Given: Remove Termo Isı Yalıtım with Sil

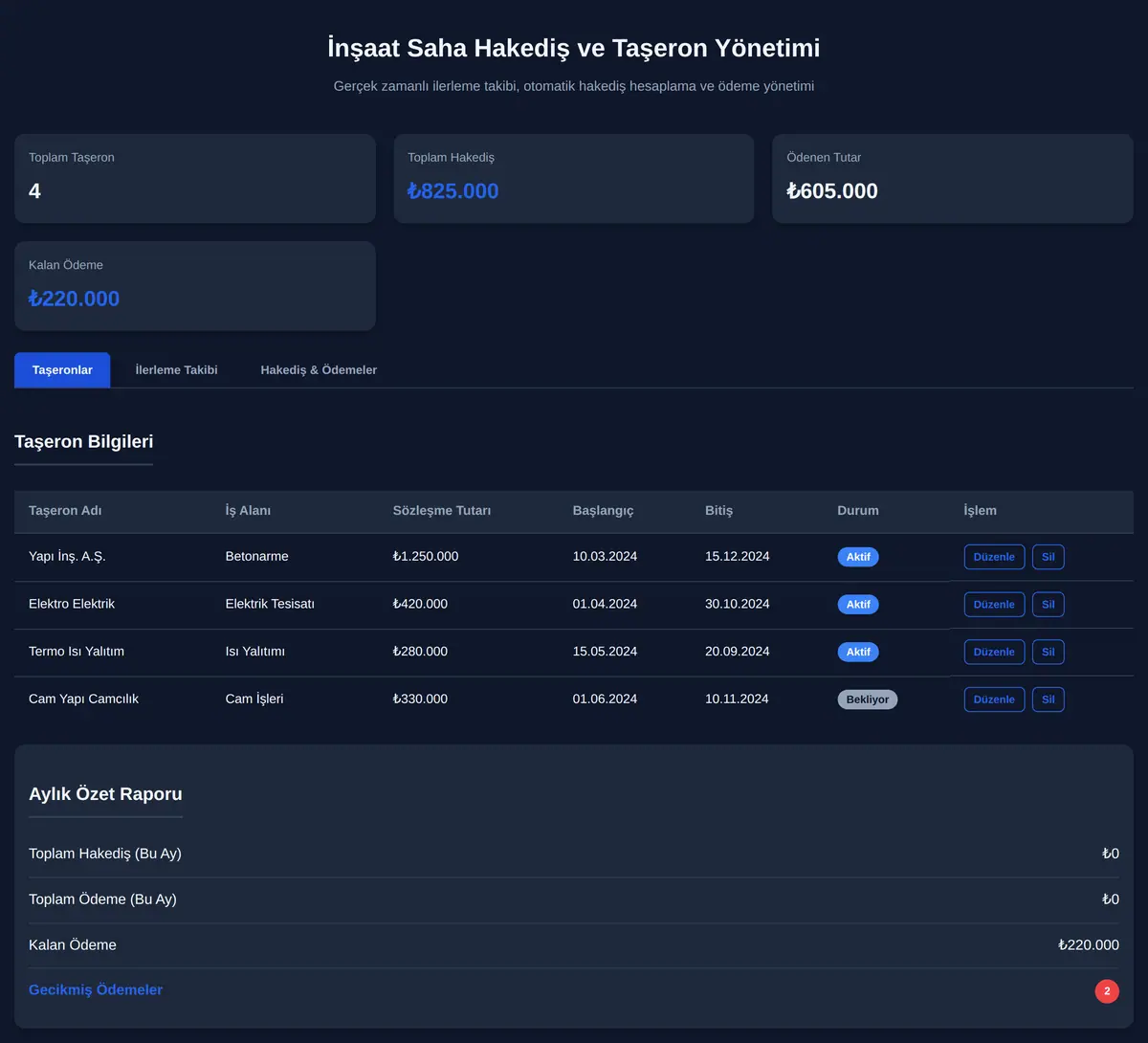Looking at the screenshot, I should coord(1049,652).
